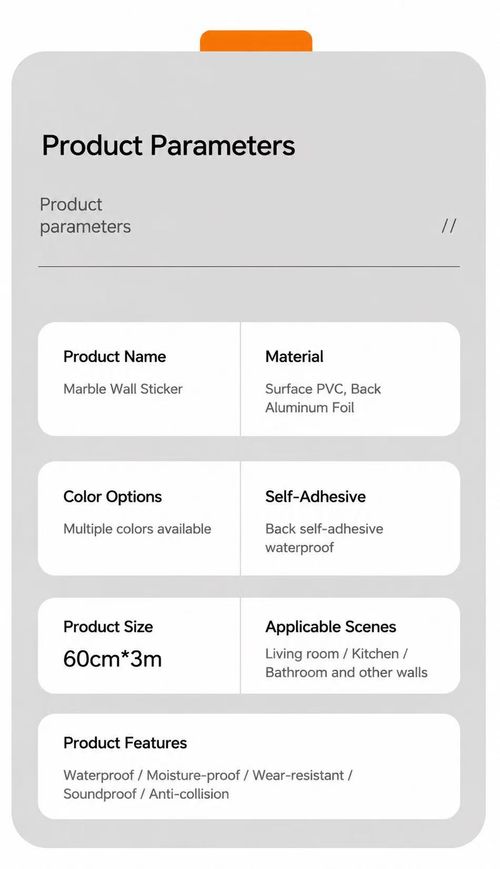Click the Product Size heading

[x=108, y=627]
